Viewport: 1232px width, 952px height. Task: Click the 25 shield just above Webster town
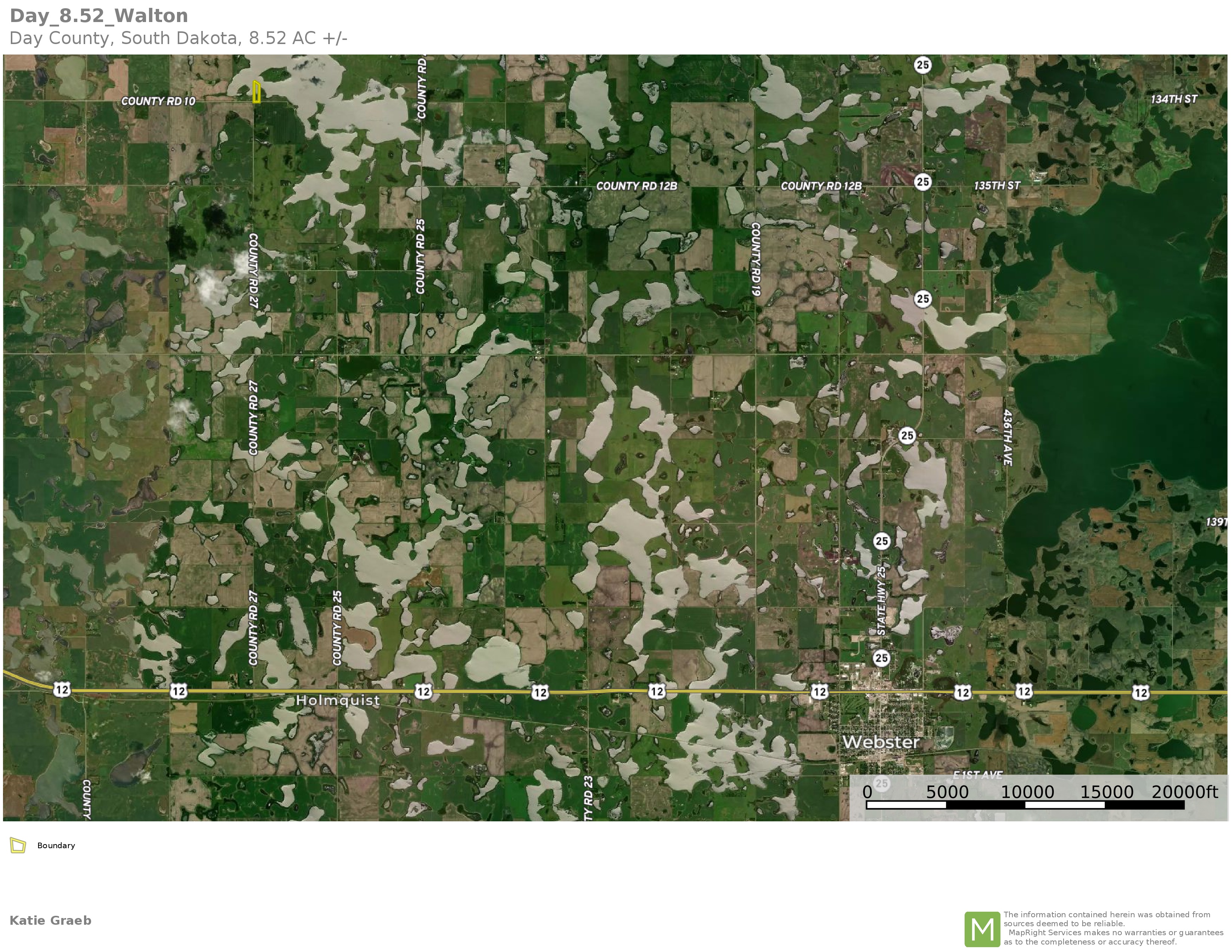(881, 657)
